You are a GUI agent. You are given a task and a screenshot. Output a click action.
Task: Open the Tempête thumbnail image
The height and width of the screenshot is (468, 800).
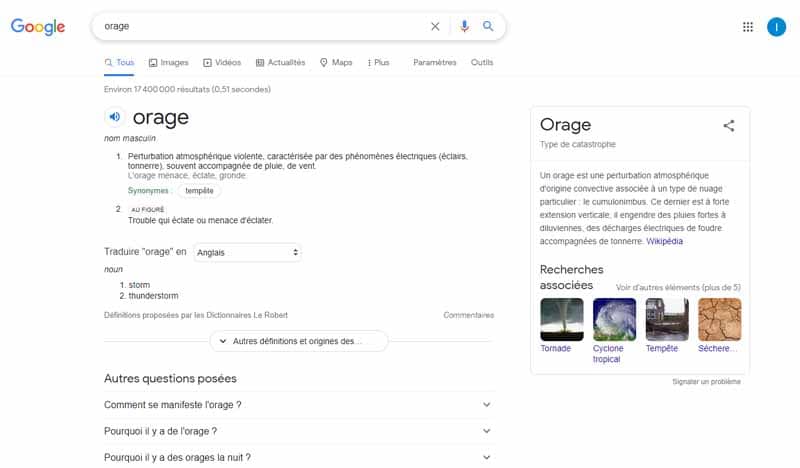coord(667,319)
